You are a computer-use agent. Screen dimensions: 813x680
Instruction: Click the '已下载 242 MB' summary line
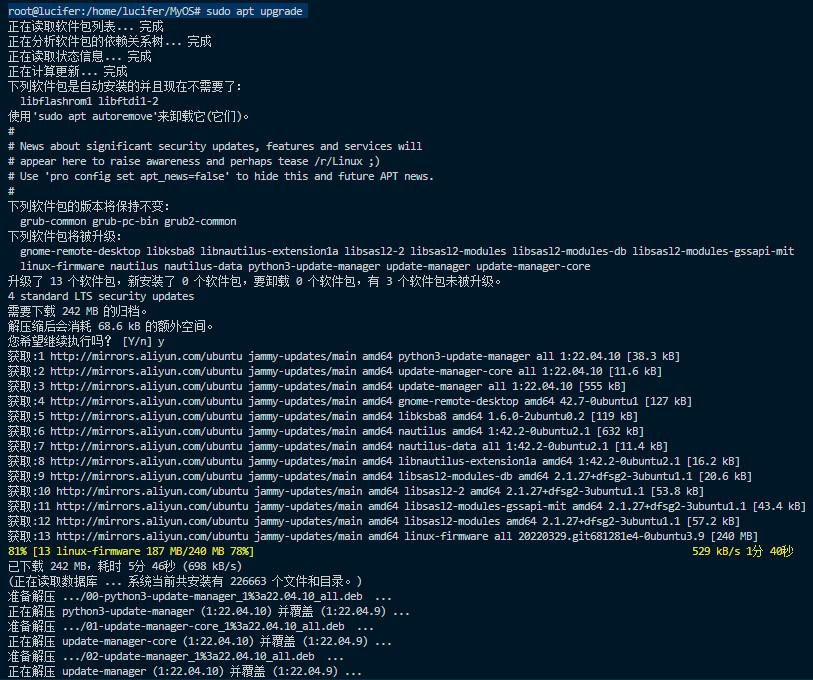125,566
